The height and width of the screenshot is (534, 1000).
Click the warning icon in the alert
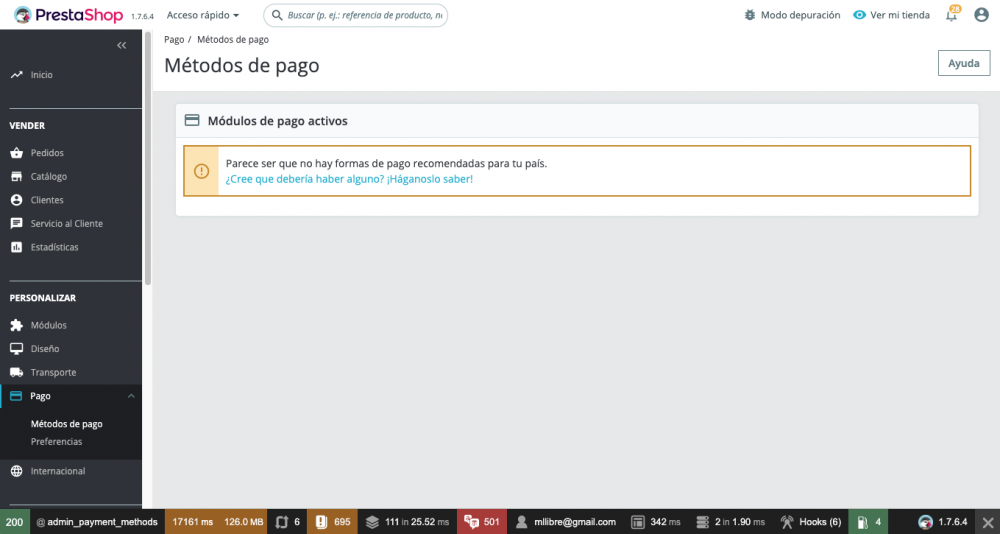[x=202, y=171]
